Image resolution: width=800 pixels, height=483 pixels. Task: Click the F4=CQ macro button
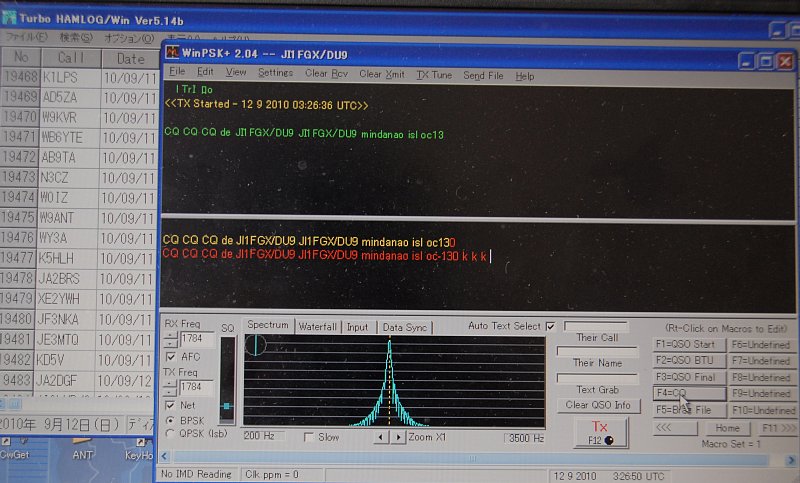coord(689,393)
